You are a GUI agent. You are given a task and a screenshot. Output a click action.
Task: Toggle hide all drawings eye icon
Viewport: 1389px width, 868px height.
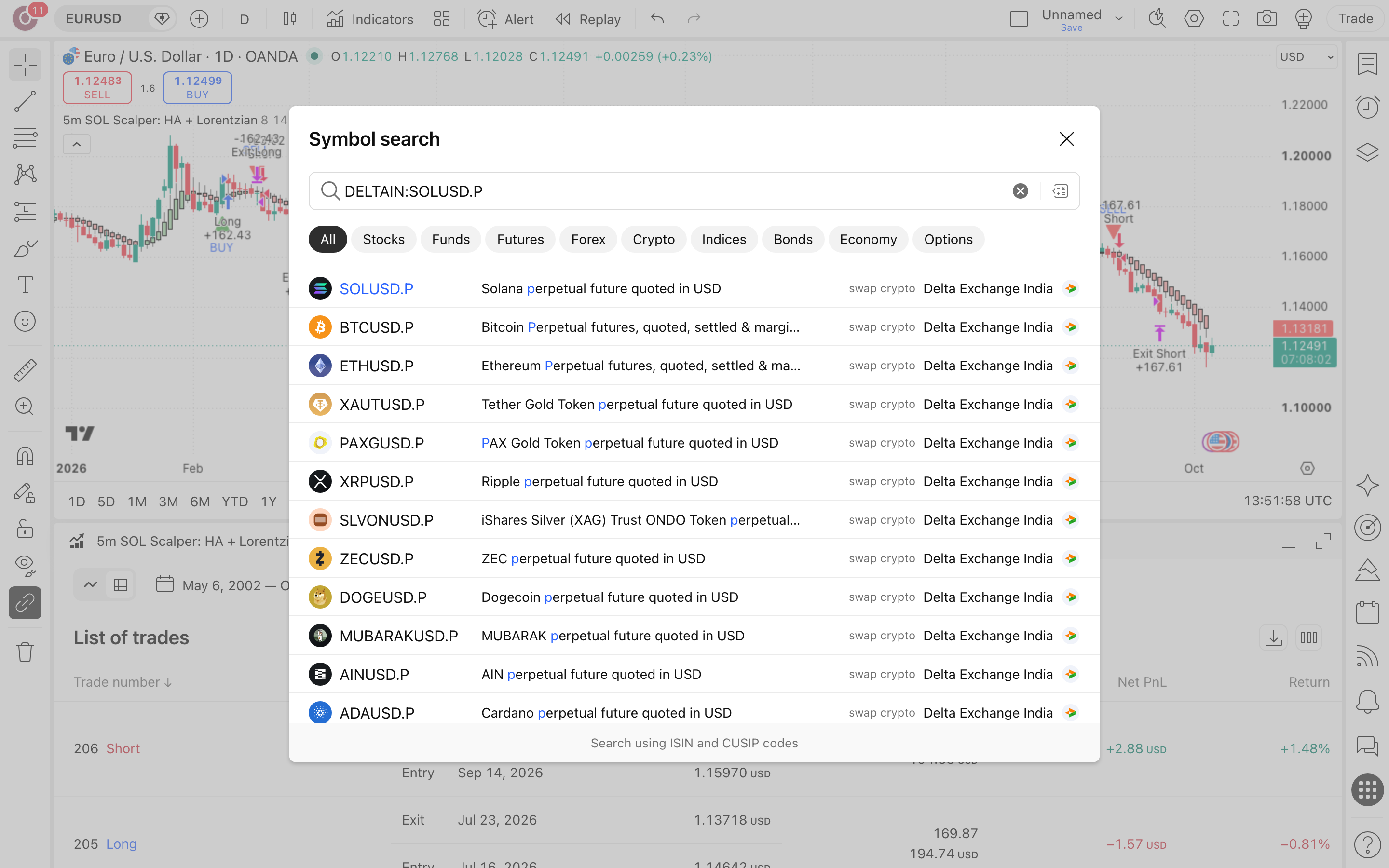pos(25,566)
